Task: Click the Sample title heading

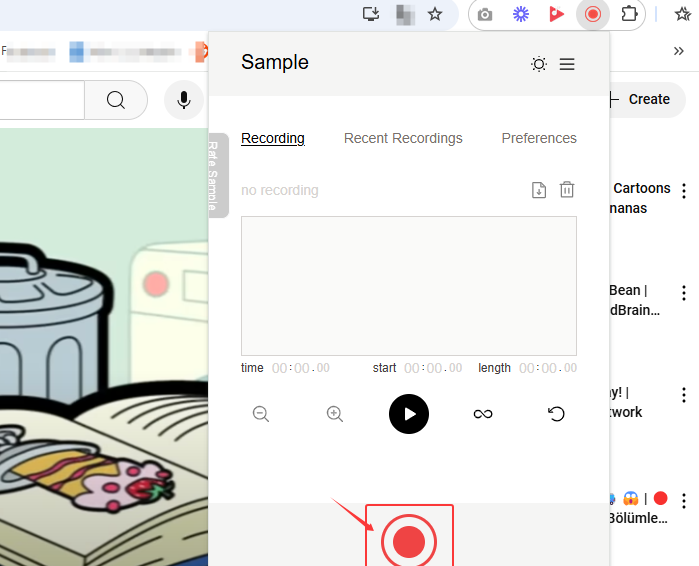Action: click(x=275, y=62)
